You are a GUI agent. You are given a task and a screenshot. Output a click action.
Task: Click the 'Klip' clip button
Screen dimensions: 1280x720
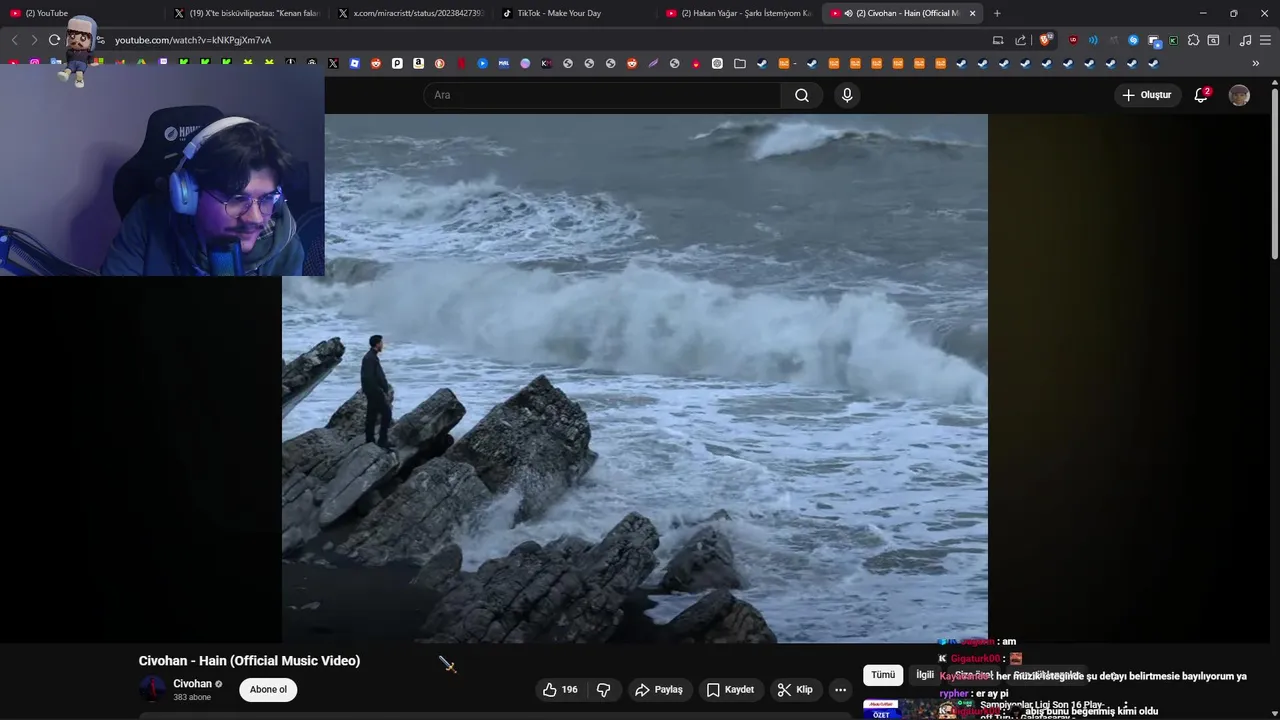coord(796,690)
